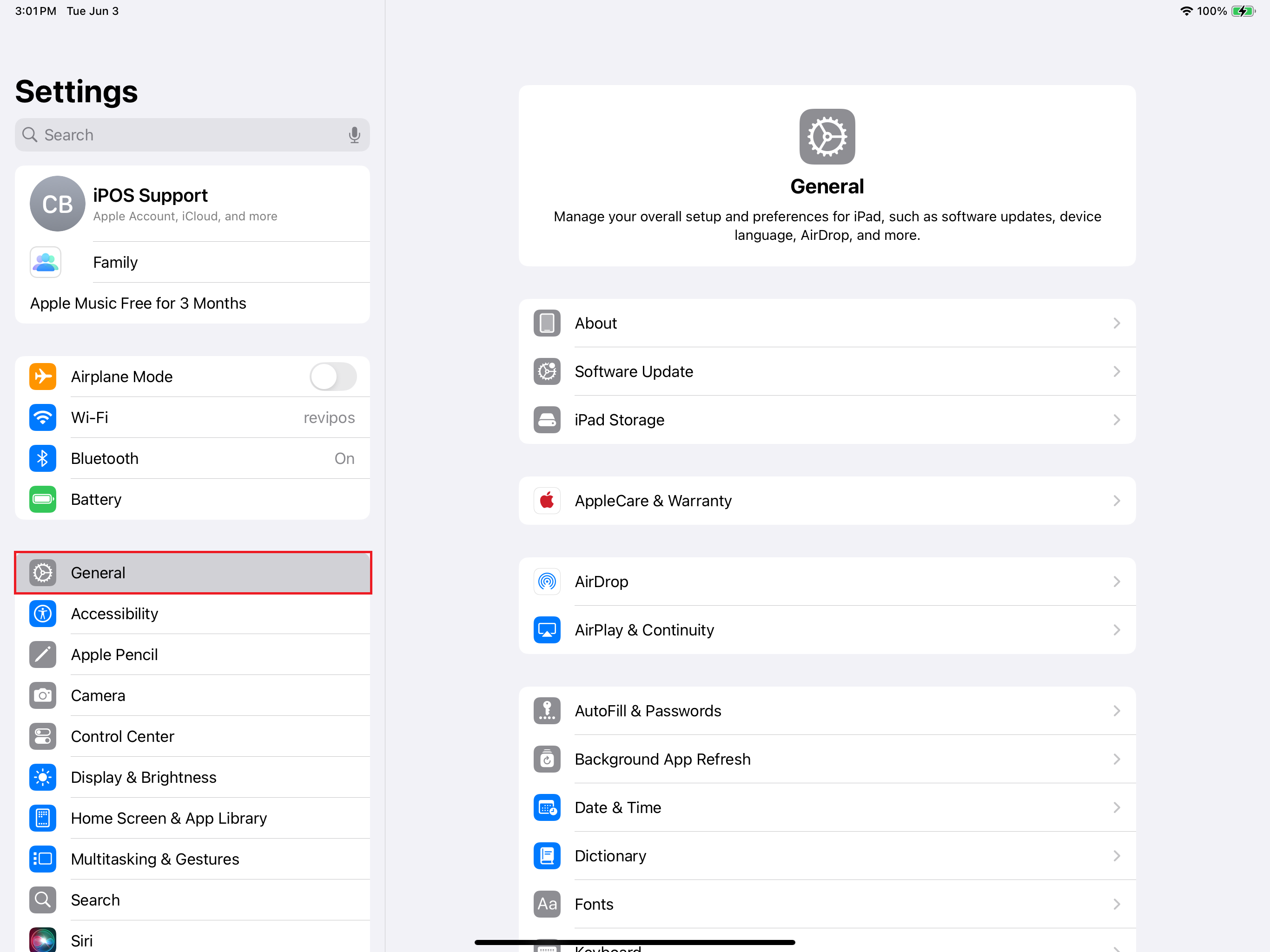The image size is (1270, 952).
Task: Open Home Screen & App Library settings
Action: [x=192, y=818]
